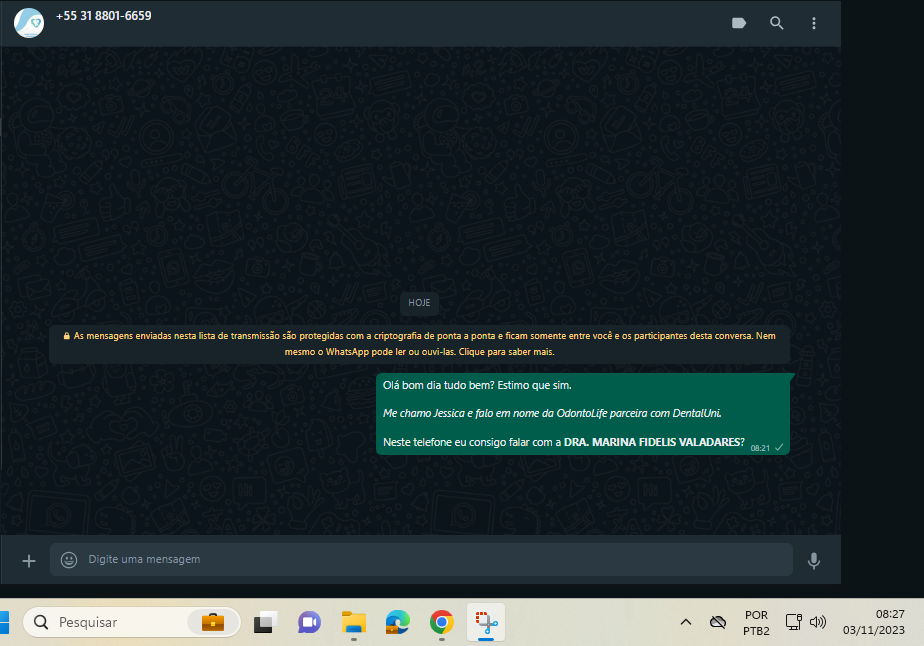The width and height of the screenshot is (924, 646).
Task: Open the volume control tray icon
Action: click(818, 622)
